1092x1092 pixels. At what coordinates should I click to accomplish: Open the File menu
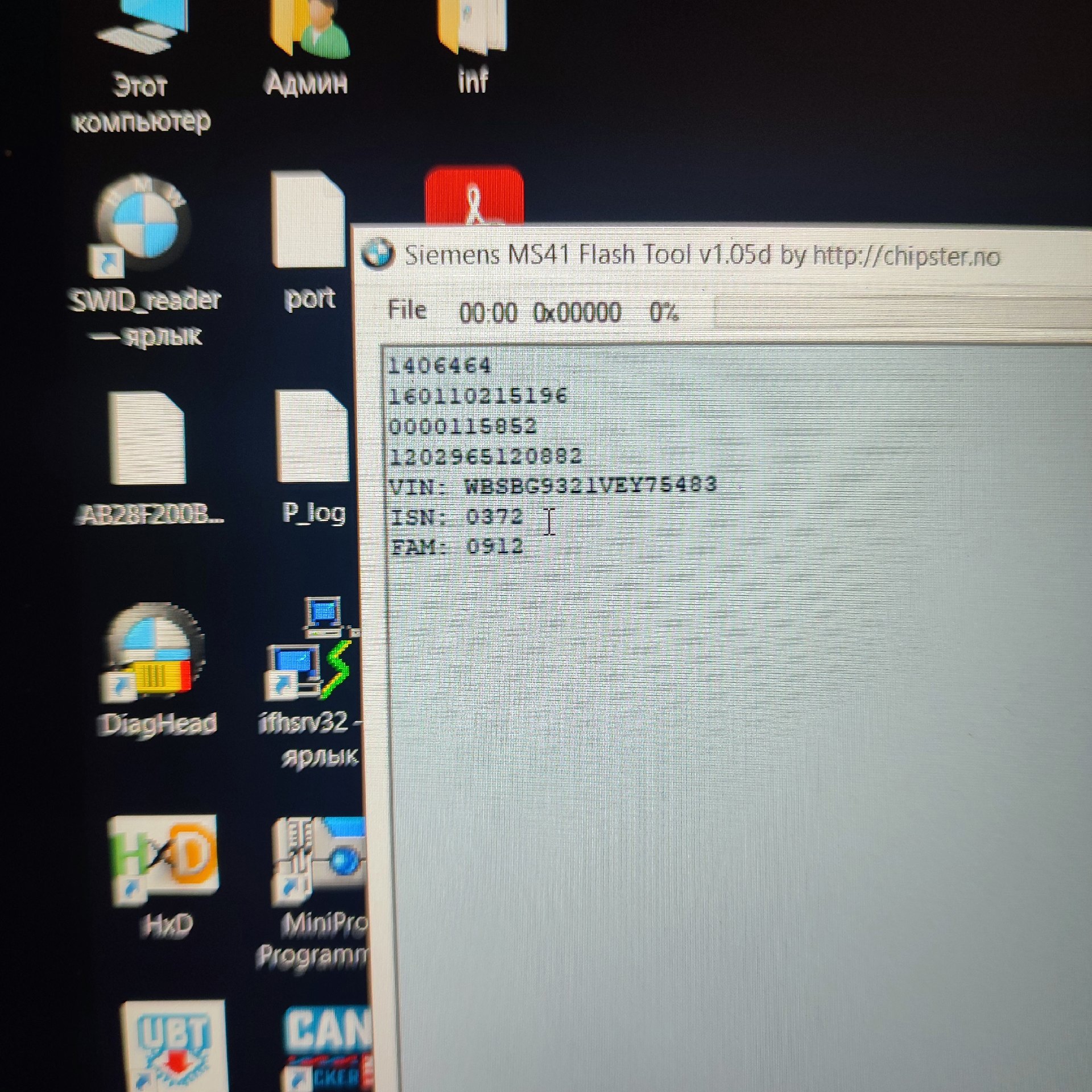[x=407, y=311]
